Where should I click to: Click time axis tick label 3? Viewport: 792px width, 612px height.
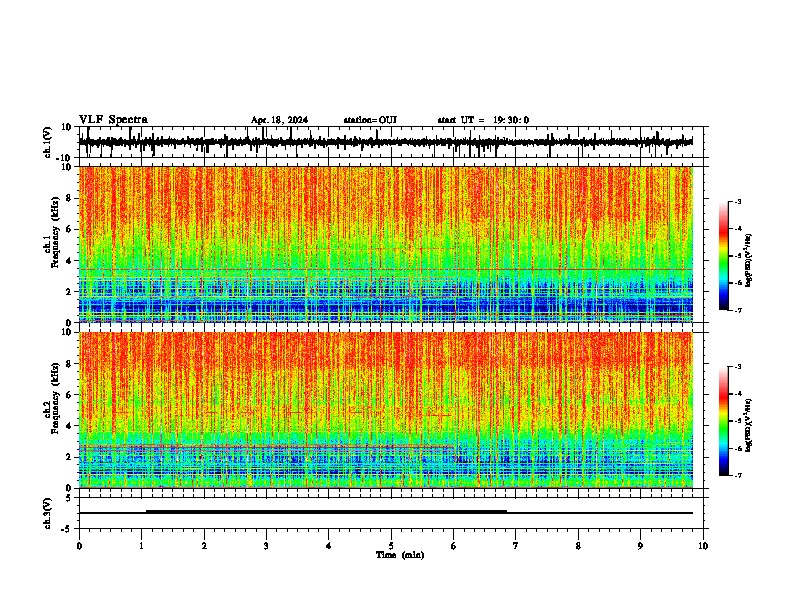[266, 546]
